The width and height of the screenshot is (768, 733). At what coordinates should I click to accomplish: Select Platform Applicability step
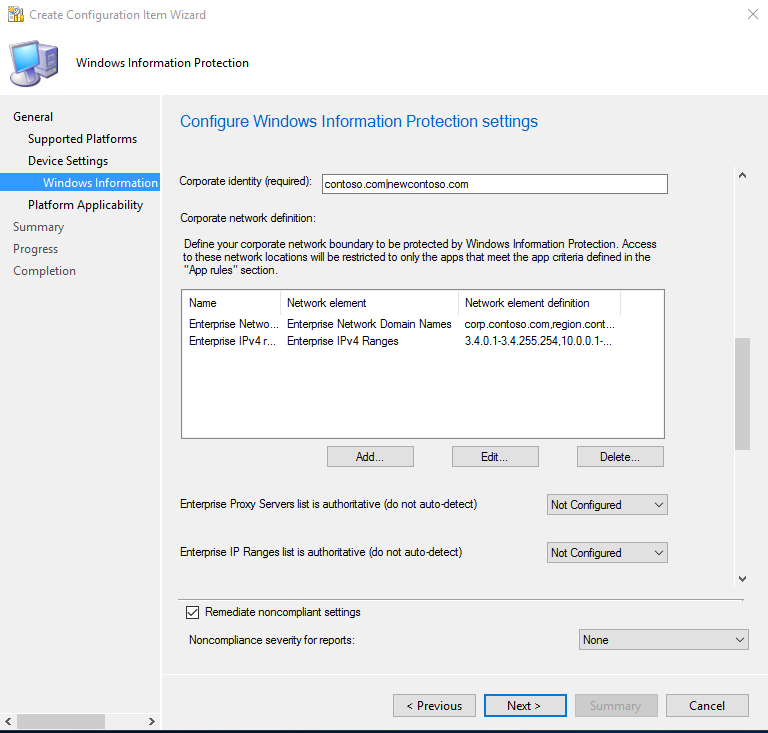click(85, 205)
